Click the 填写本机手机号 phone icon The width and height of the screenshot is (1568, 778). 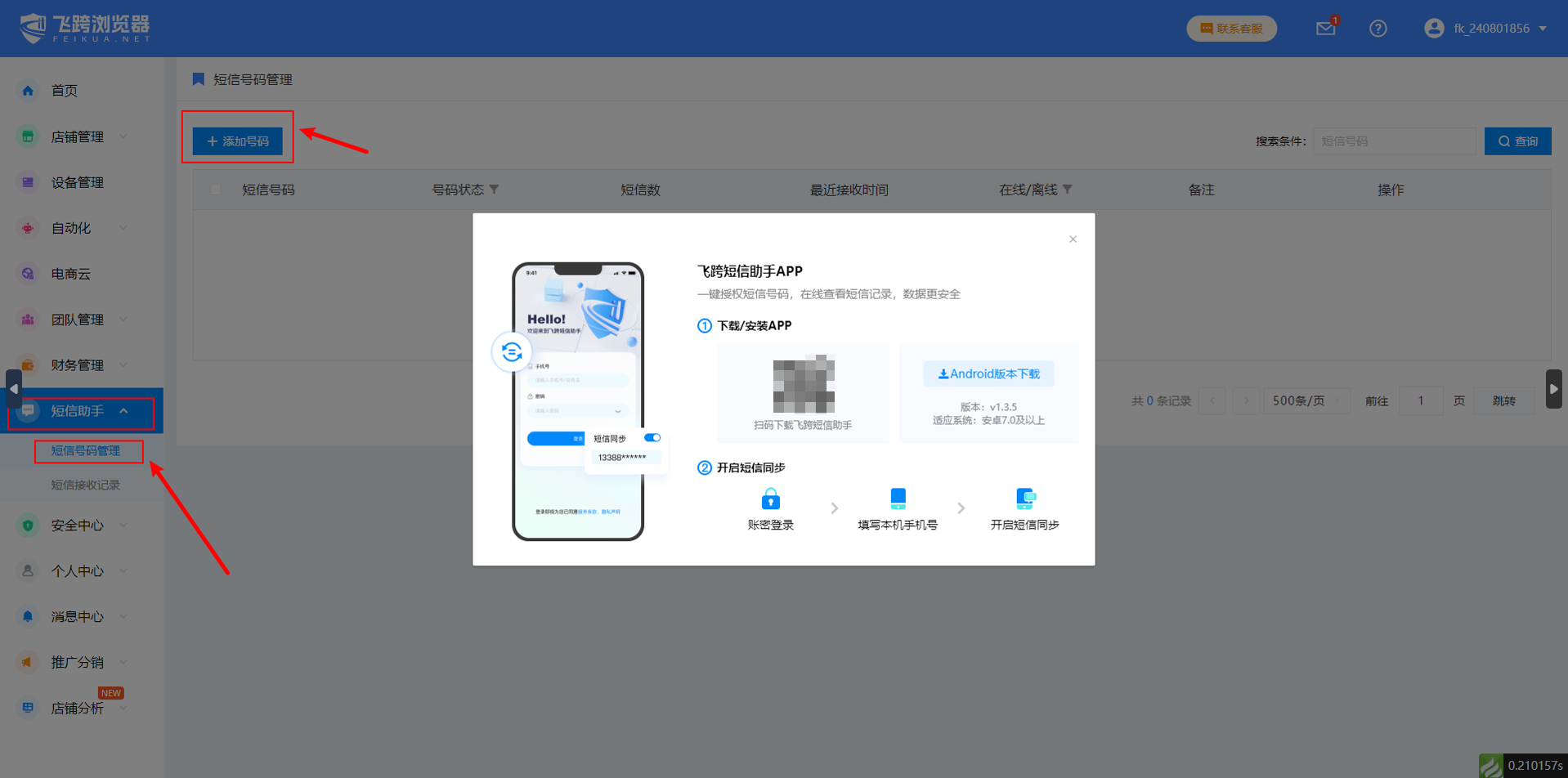pos(898,499)
